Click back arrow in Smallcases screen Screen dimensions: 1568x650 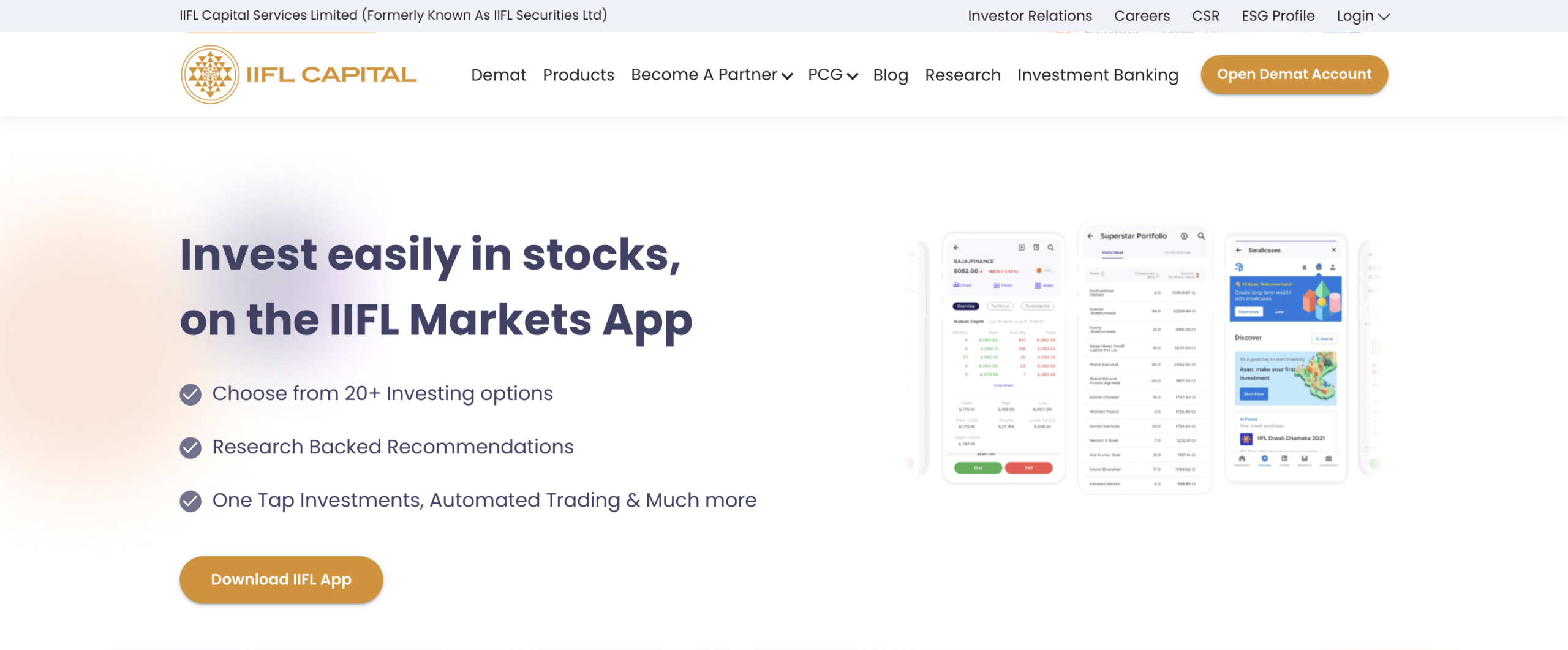pos(1238,251)
